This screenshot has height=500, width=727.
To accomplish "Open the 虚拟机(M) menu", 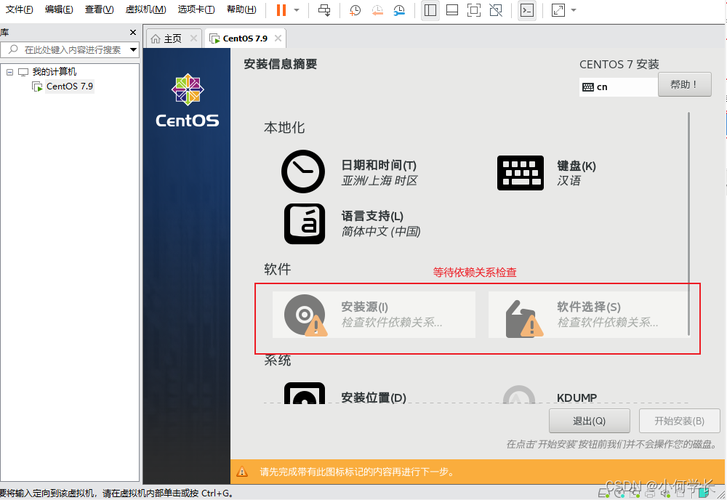I will coord(146,9).
